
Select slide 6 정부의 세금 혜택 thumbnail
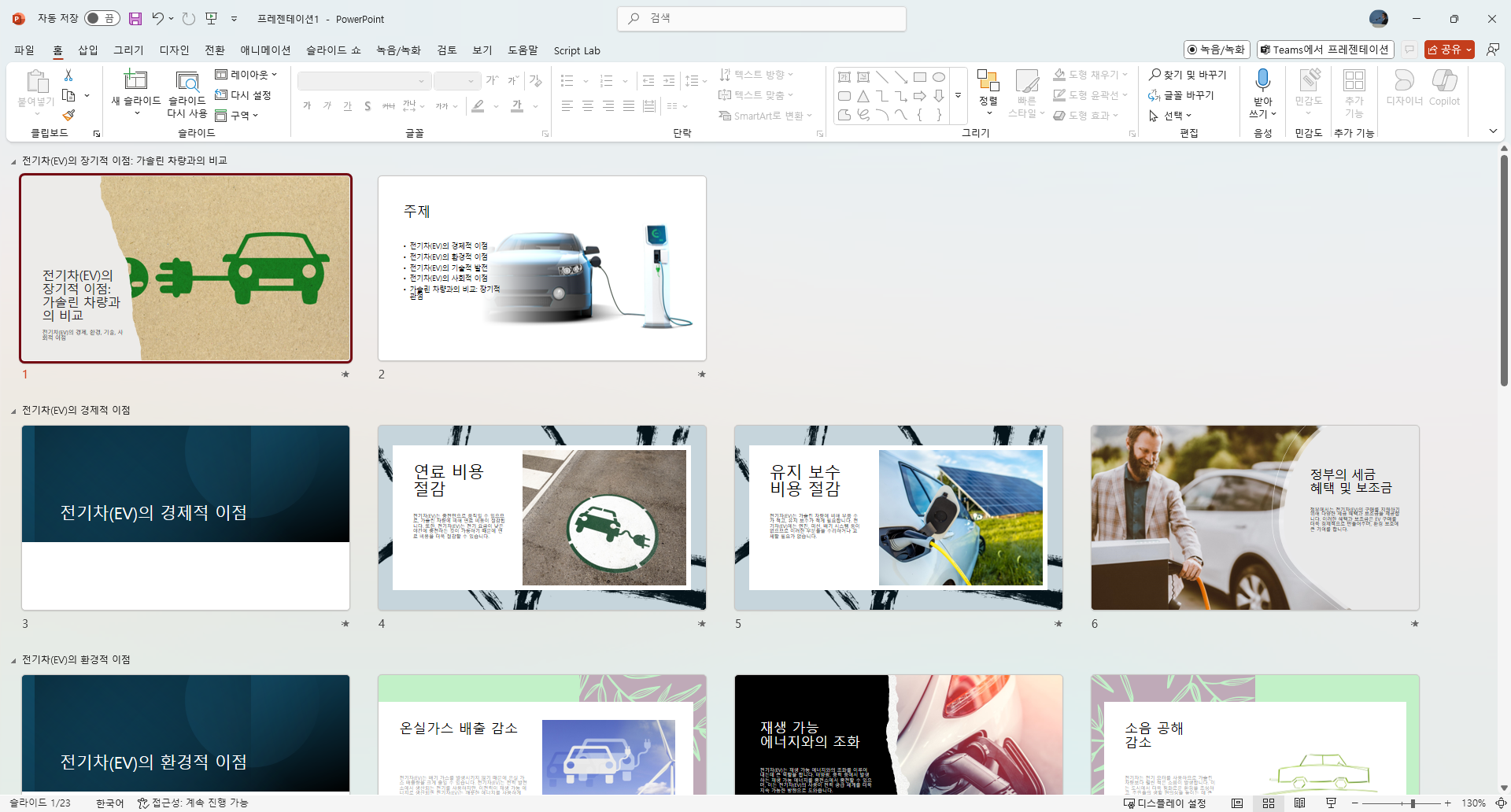1255,518
